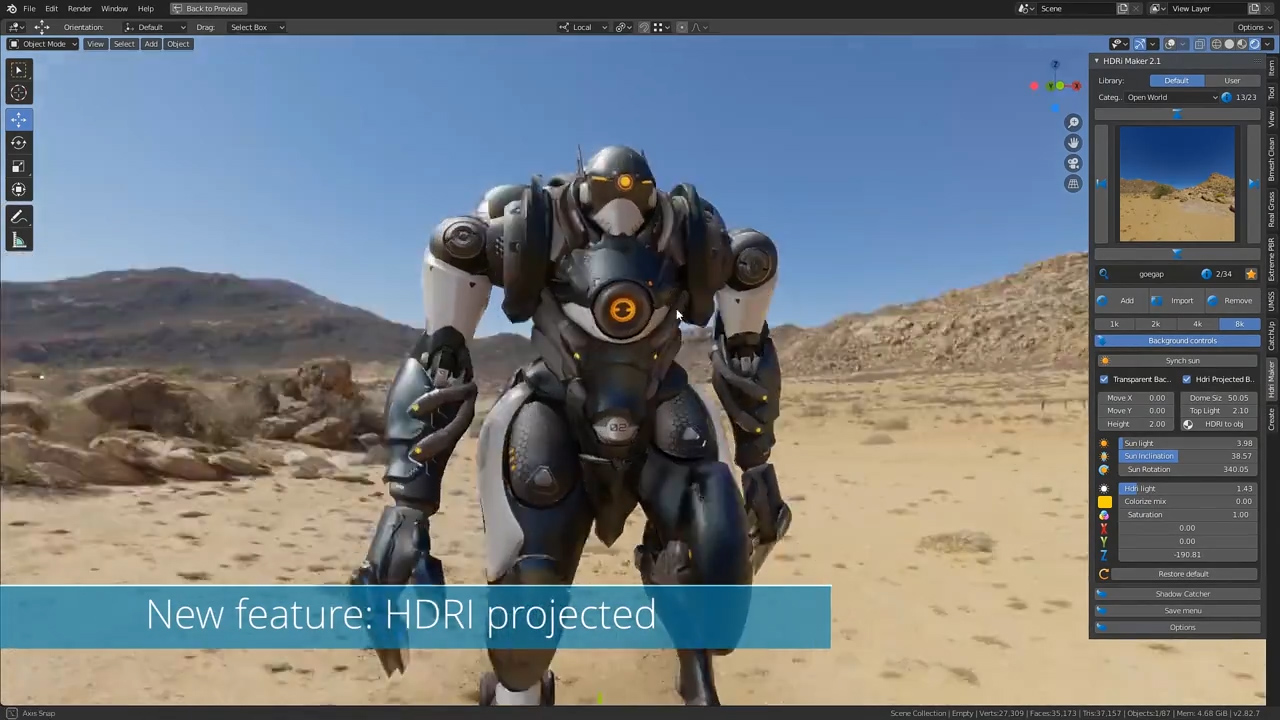Click the Back to Previous button
Image resolution: width=1280 pixels, height=720 pixels.
pyautogui.click(x=208, y=8)
